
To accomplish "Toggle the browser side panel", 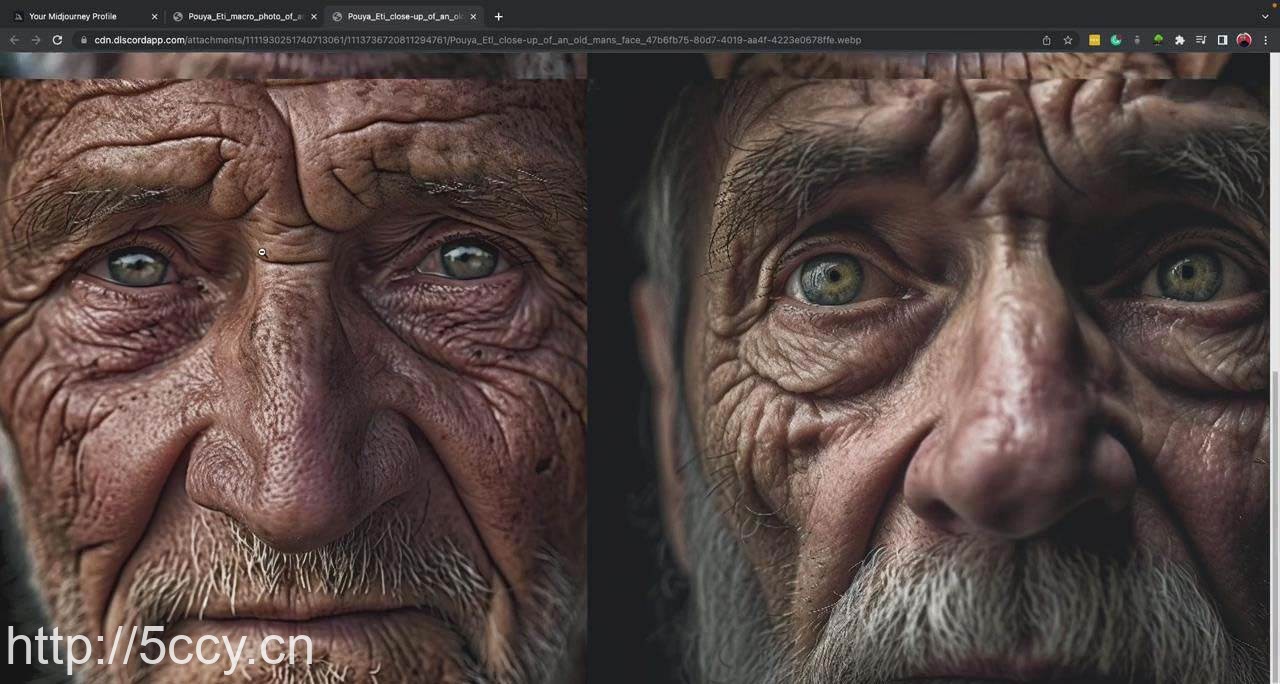I will 1222,40.
